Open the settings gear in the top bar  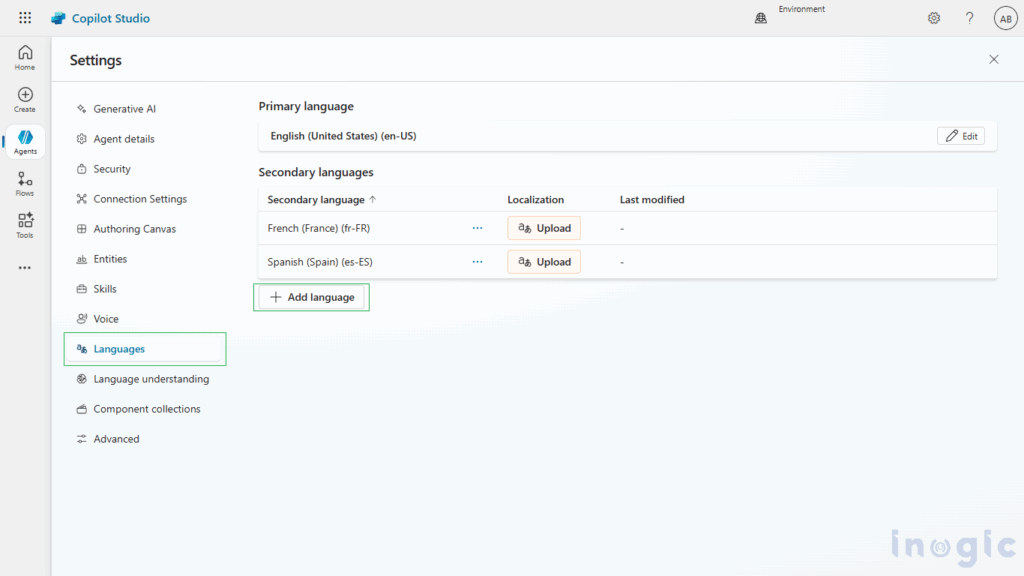(933, 17)
